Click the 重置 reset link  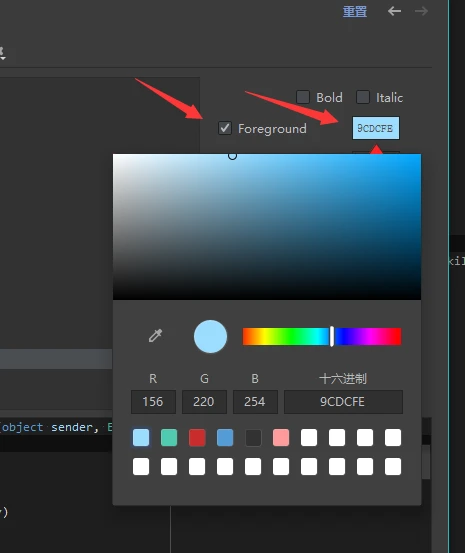[355, 11]
